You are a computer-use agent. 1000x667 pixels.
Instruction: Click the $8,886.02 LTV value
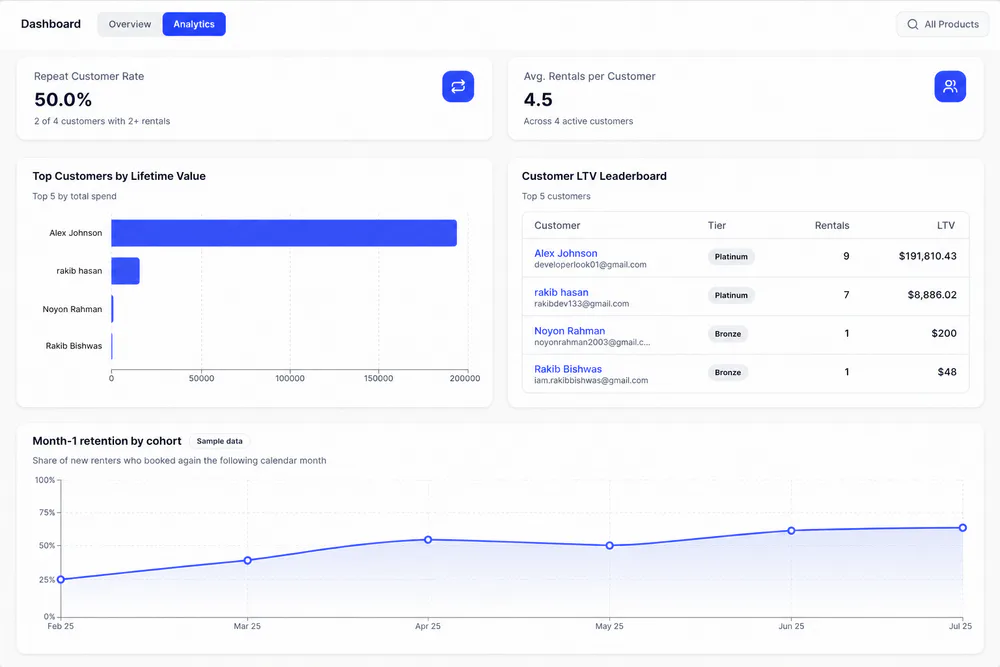tap(932, 295)
